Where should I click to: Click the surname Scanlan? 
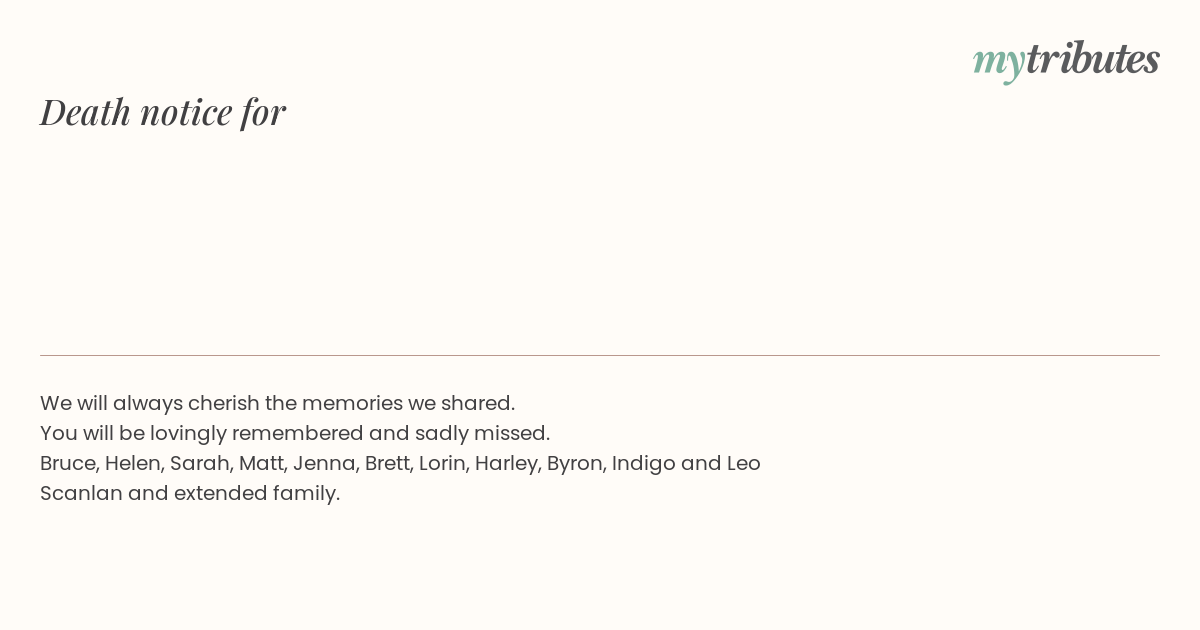pos(81,493)
